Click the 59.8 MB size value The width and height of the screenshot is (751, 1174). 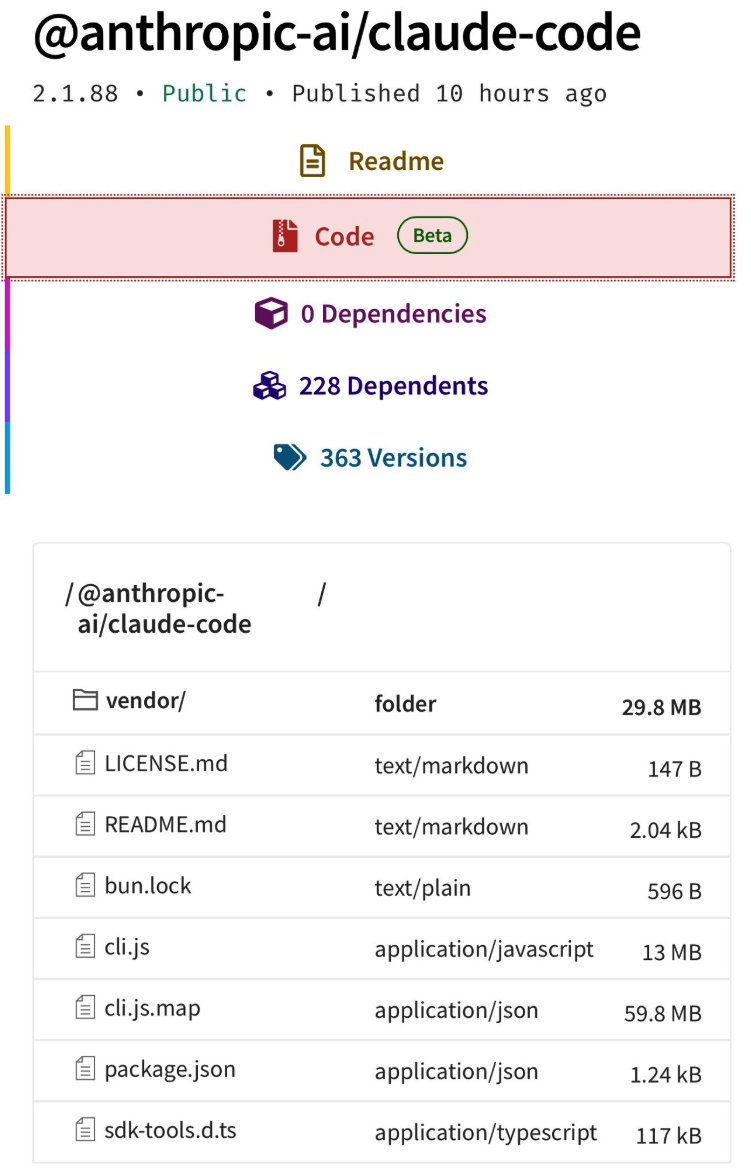(663, 1013)
